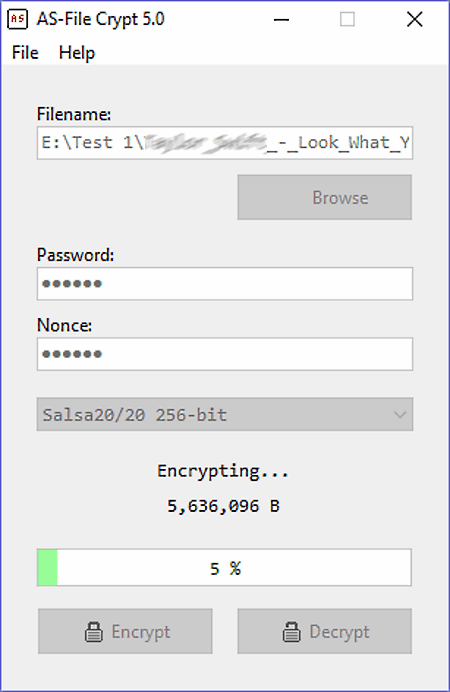Click the padlock icon on Decrypt button
Image resolution: width=450 pixels, height=692 pixels.
[x=291, y=632]
